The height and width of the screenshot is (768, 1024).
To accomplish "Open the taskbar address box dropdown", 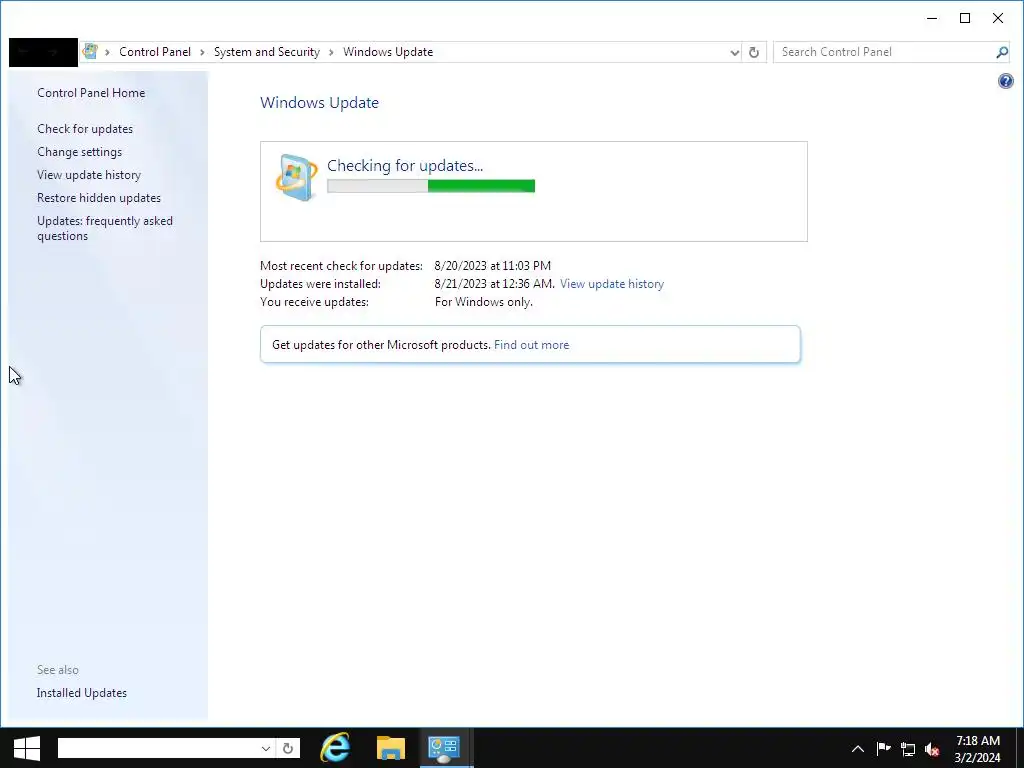I will (x=266, y=748).
